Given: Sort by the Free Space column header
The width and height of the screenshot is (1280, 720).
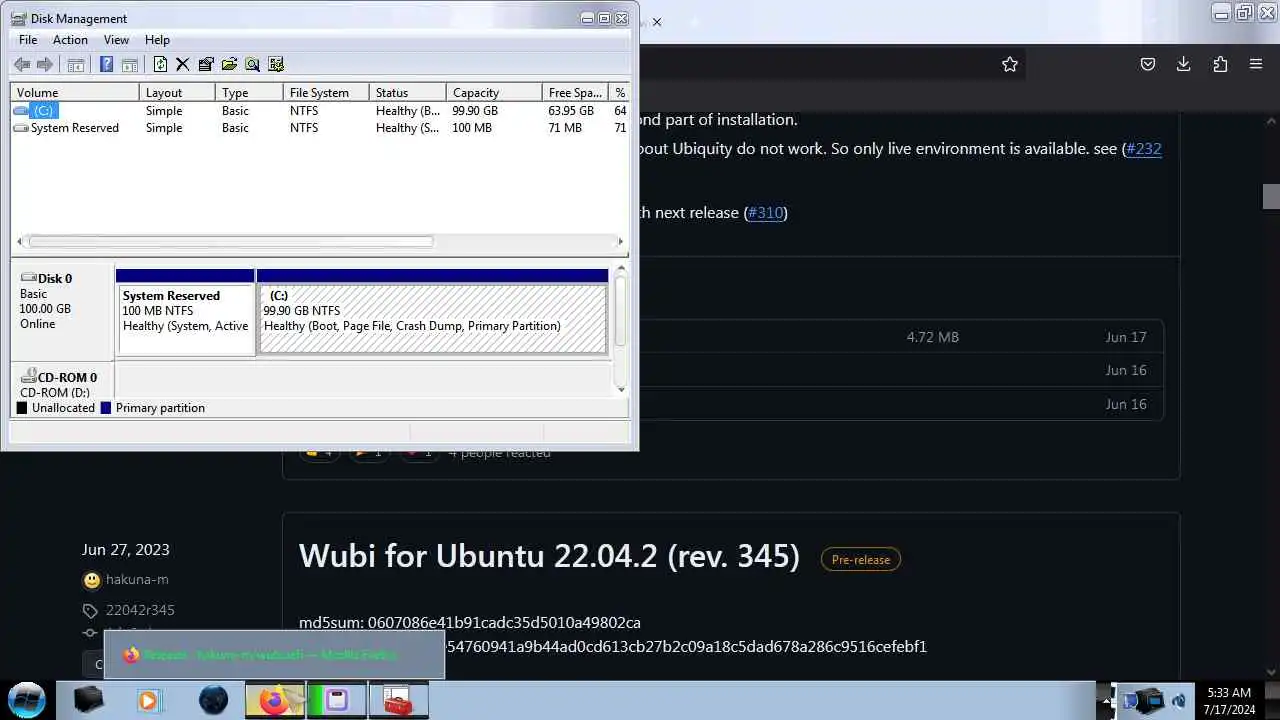Looking at the screenshot, I should 575,92.
